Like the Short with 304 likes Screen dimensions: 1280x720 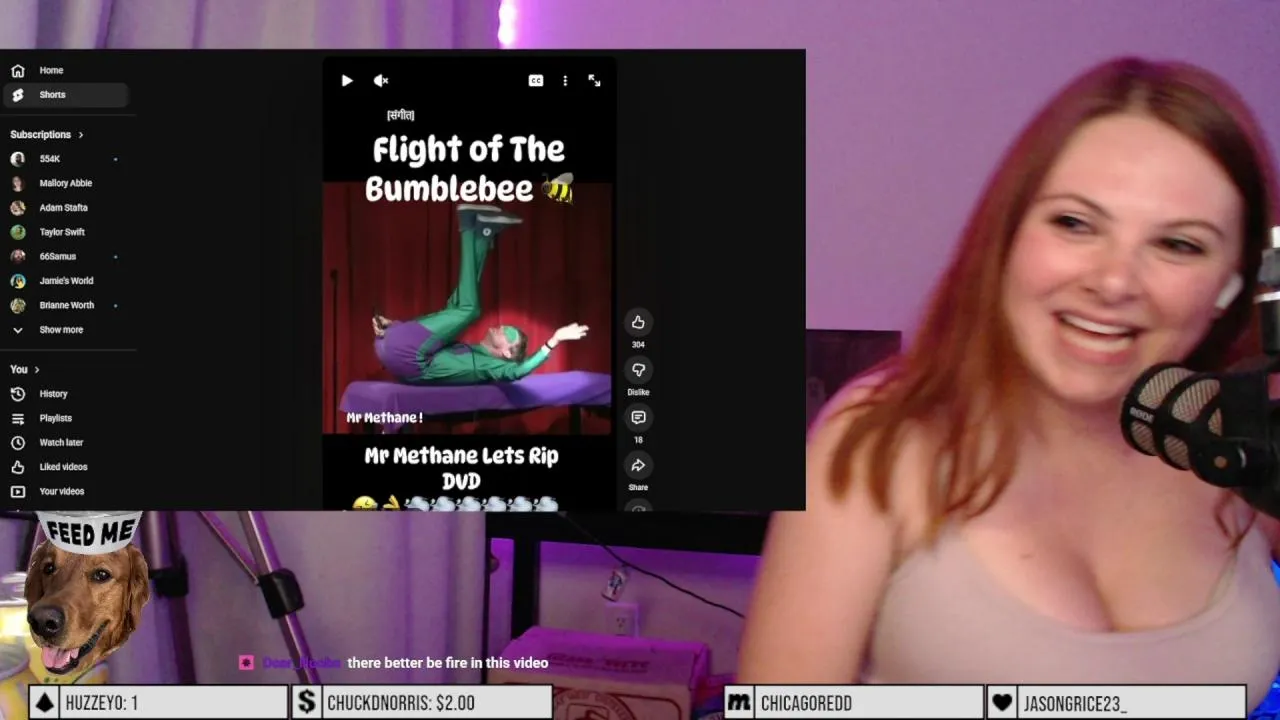(x=638, y=322)
